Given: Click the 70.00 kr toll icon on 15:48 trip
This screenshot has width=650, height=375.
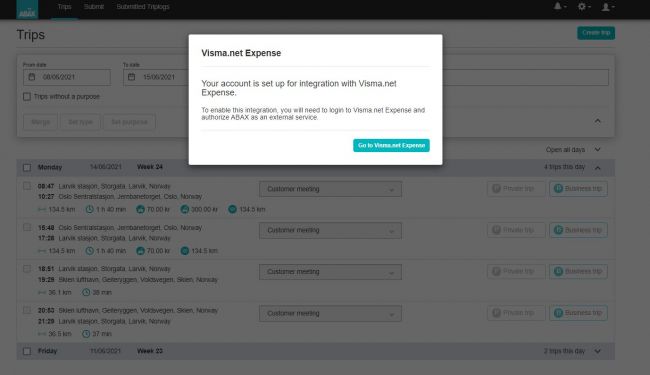Looking at the screenshot, I should pyautogui.click(x=141, y=251).
